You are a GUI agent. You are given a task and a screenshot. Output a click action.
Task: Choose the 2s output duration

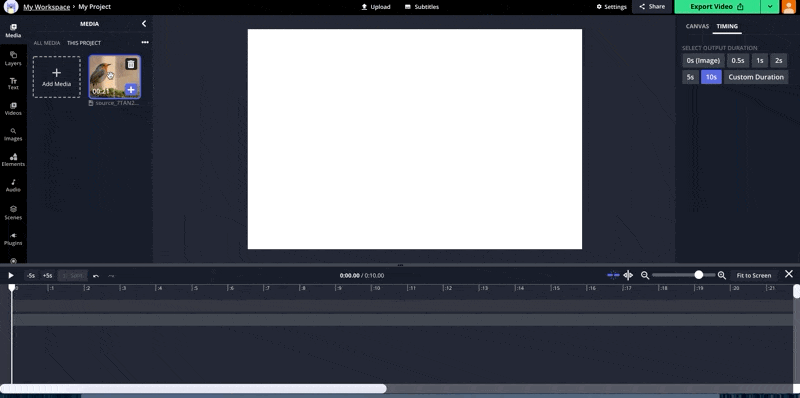(779, 60)
